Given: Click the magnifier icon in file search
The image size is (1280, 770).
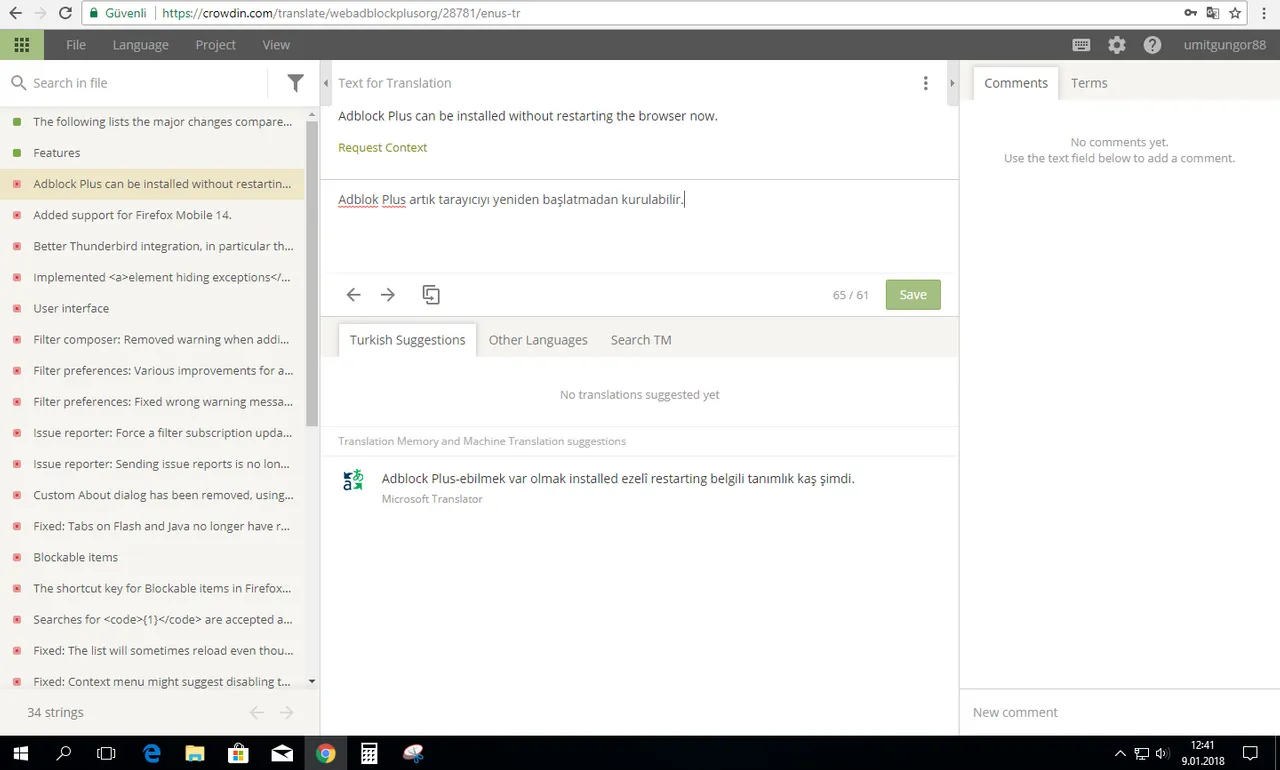Looking at the screenshot, I should click(x=18, y=83).
